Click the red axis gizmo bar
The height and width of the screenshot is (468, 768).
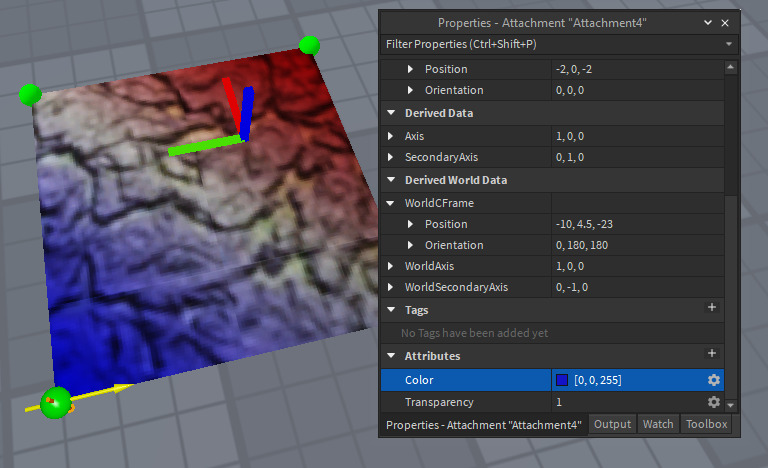(x=231, y=105)
